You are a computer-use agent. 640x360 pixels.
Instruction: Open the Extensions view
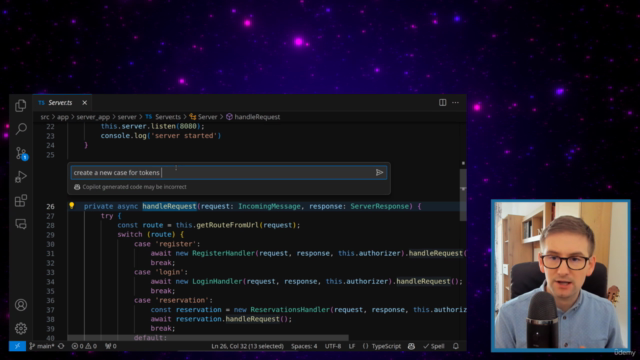click(x=21, y=200)
